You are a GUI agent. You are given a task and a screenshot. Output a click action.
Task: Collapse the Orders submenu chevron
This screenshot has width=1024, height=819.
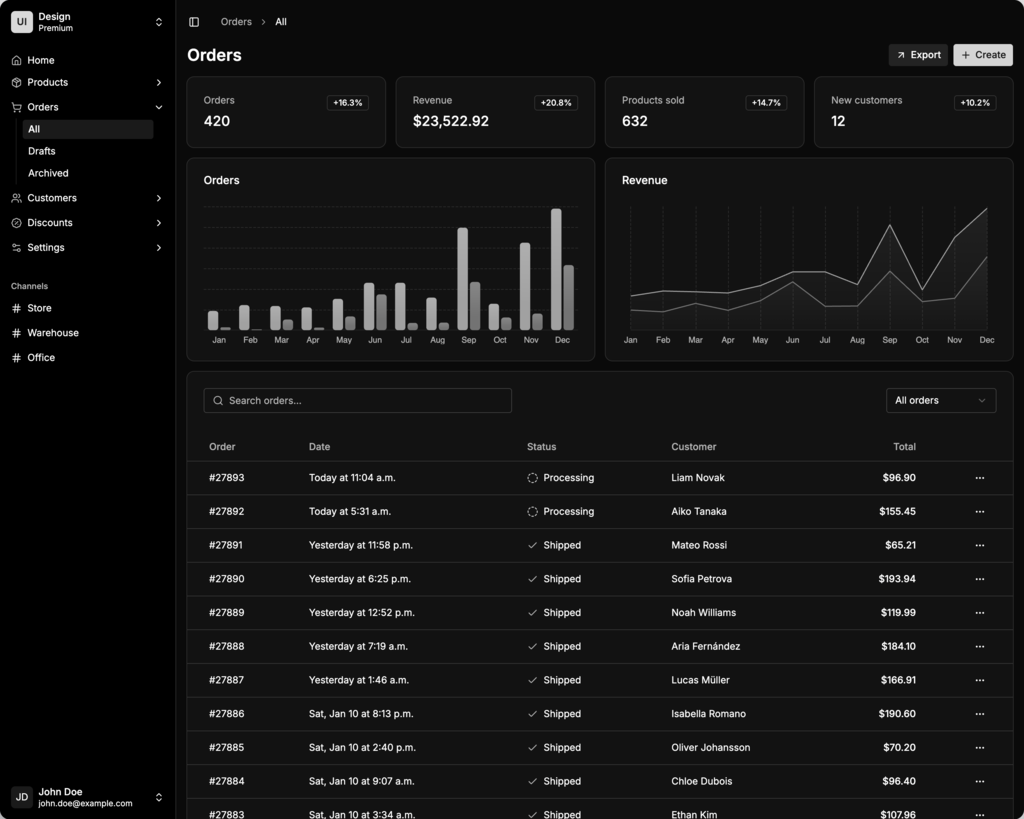click(159, 107)
